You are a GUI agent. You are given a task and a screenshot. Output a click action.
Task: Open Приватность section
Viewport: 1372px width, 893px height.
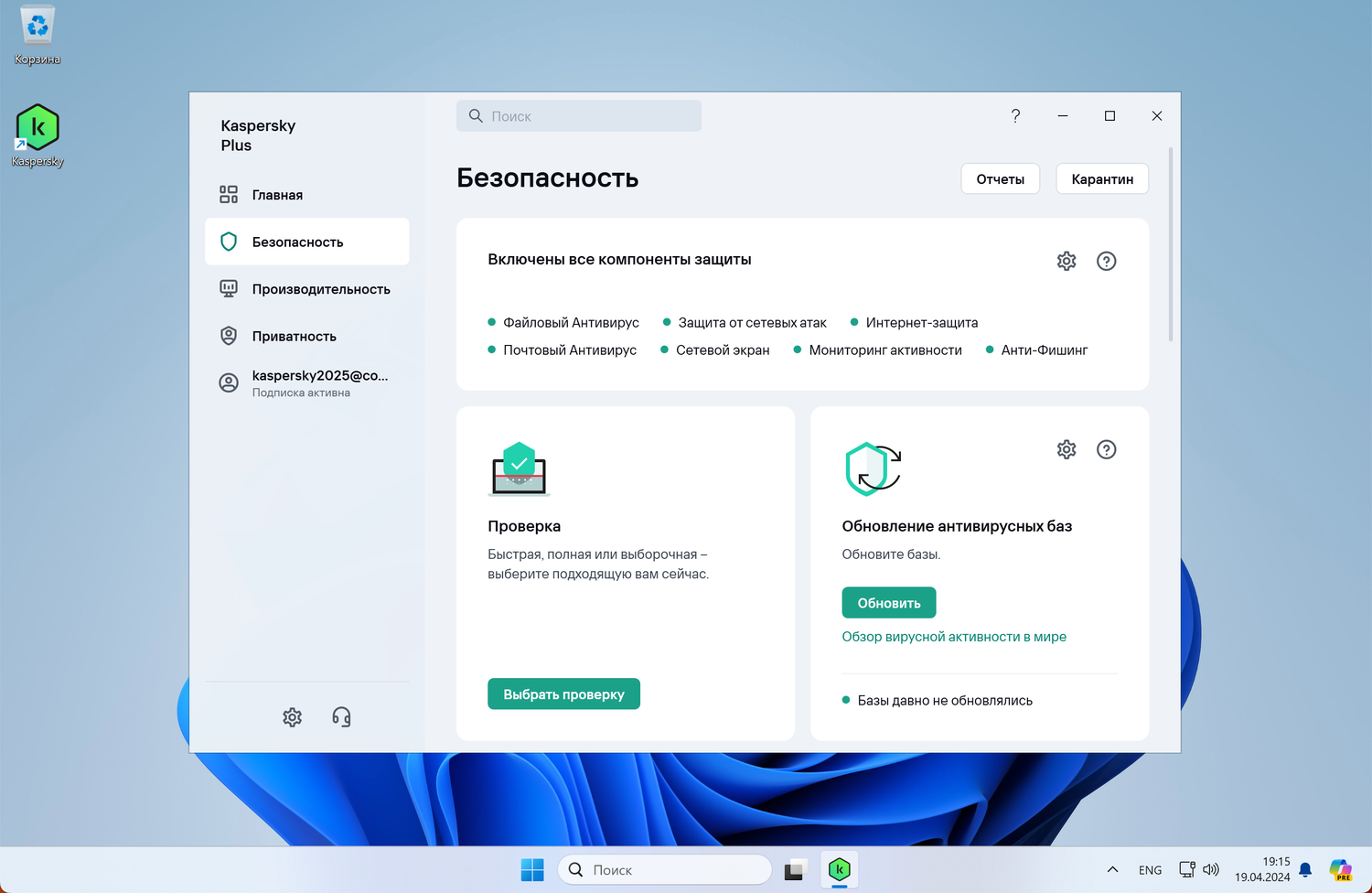coord(307,336)
